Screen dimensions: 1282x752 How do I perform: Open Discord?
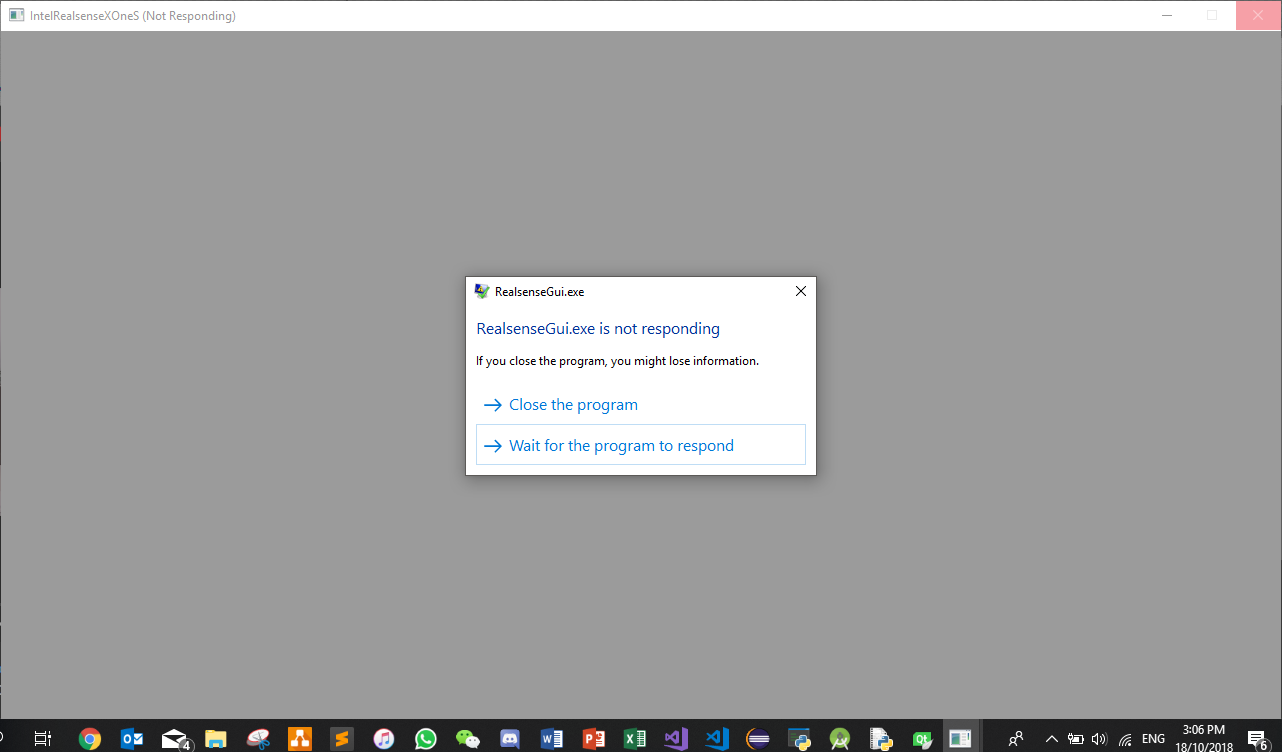pyautogui.click(x=509, y=738)
